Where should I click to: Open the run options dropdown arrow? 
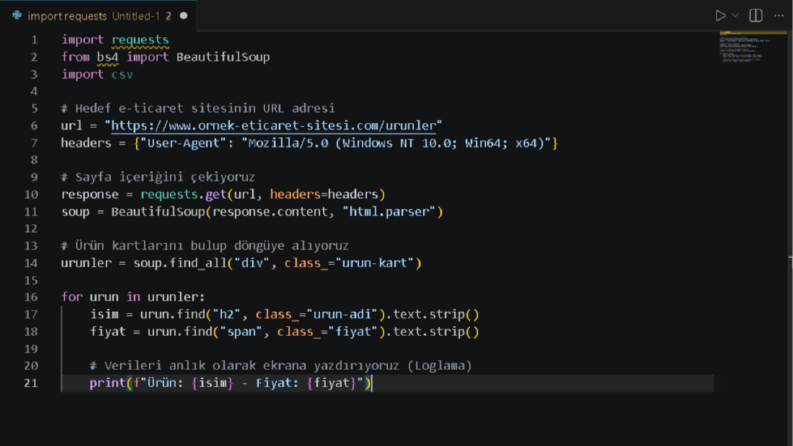click(x=735, y=15)
